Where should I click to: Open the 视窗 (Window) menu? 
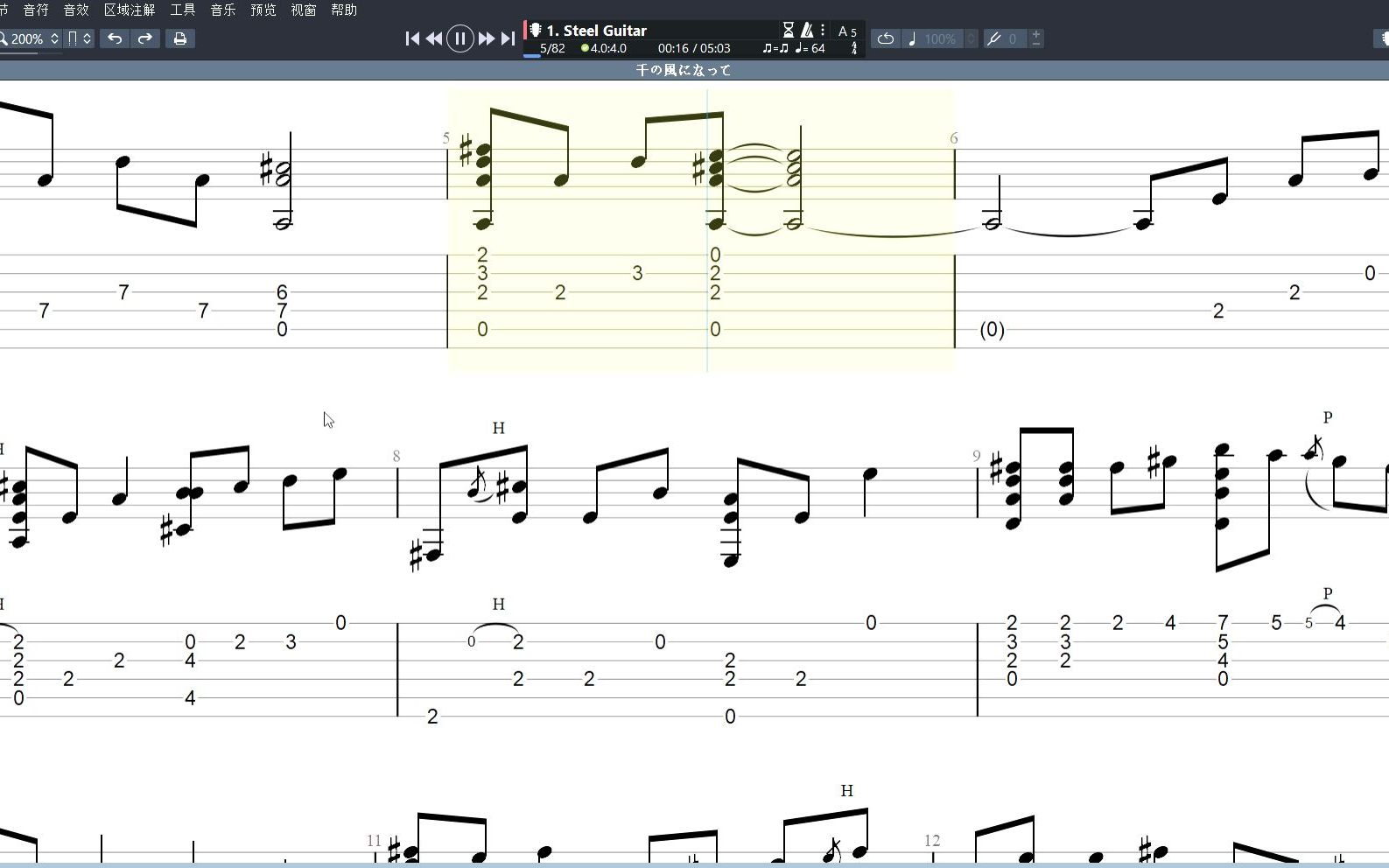[x=304, y=10]
